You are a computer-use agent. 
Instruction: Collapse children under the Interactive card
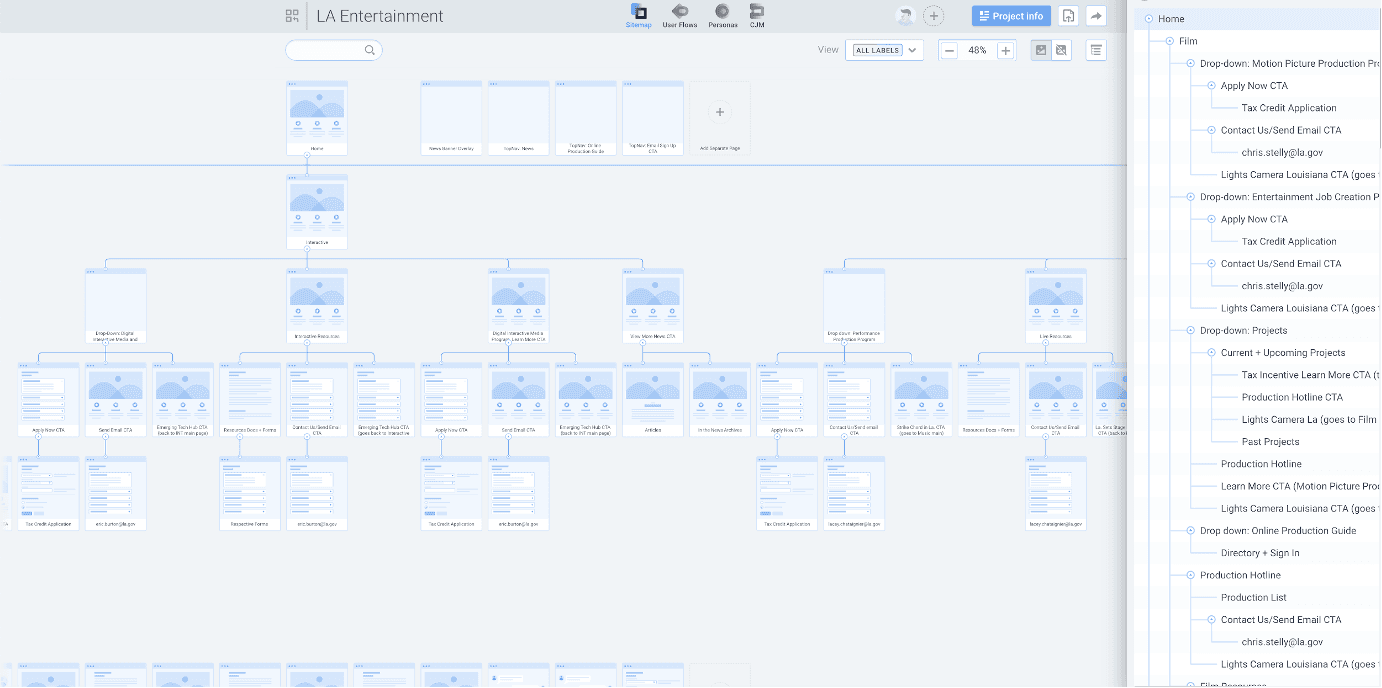(307, 248)
